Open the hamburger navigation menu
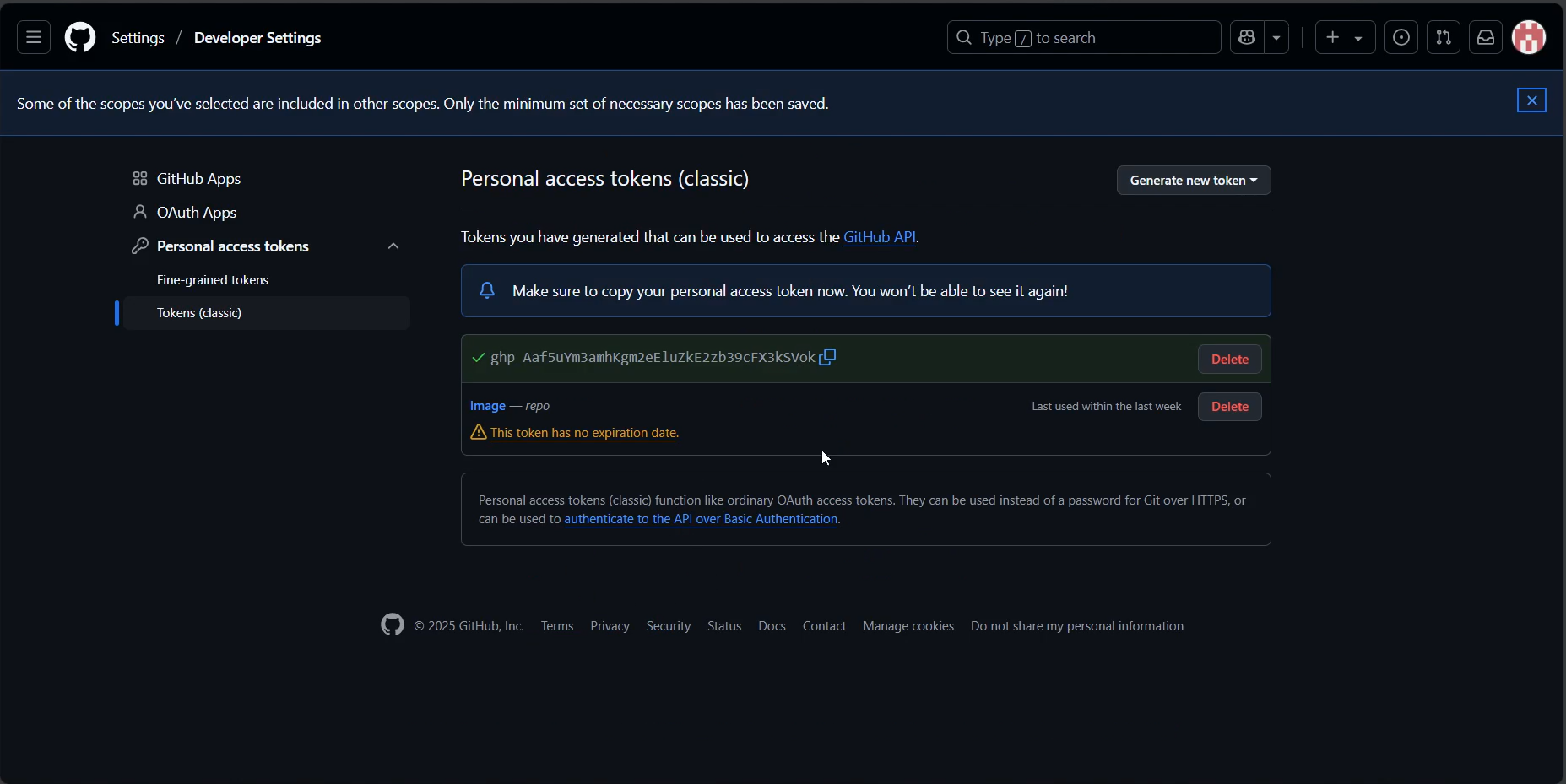Viewport: 1566px width, 784px height. (34, 37)
